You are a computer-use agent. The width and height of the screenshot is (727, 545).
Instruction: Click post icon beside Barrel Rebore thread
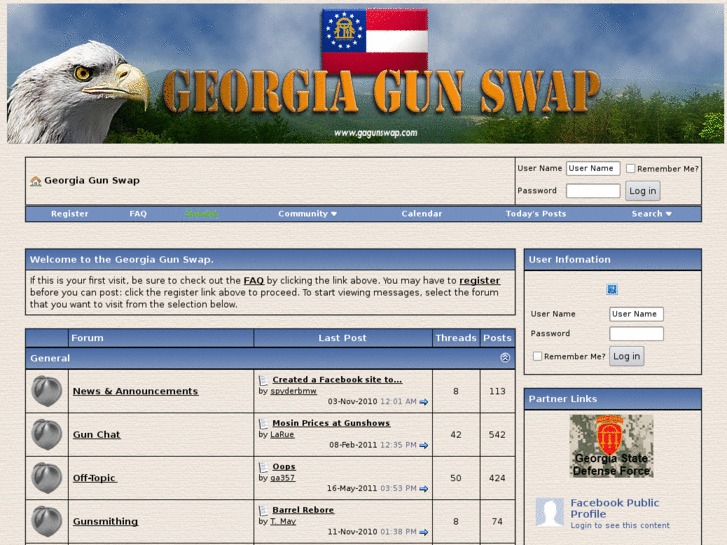point(263,510)
